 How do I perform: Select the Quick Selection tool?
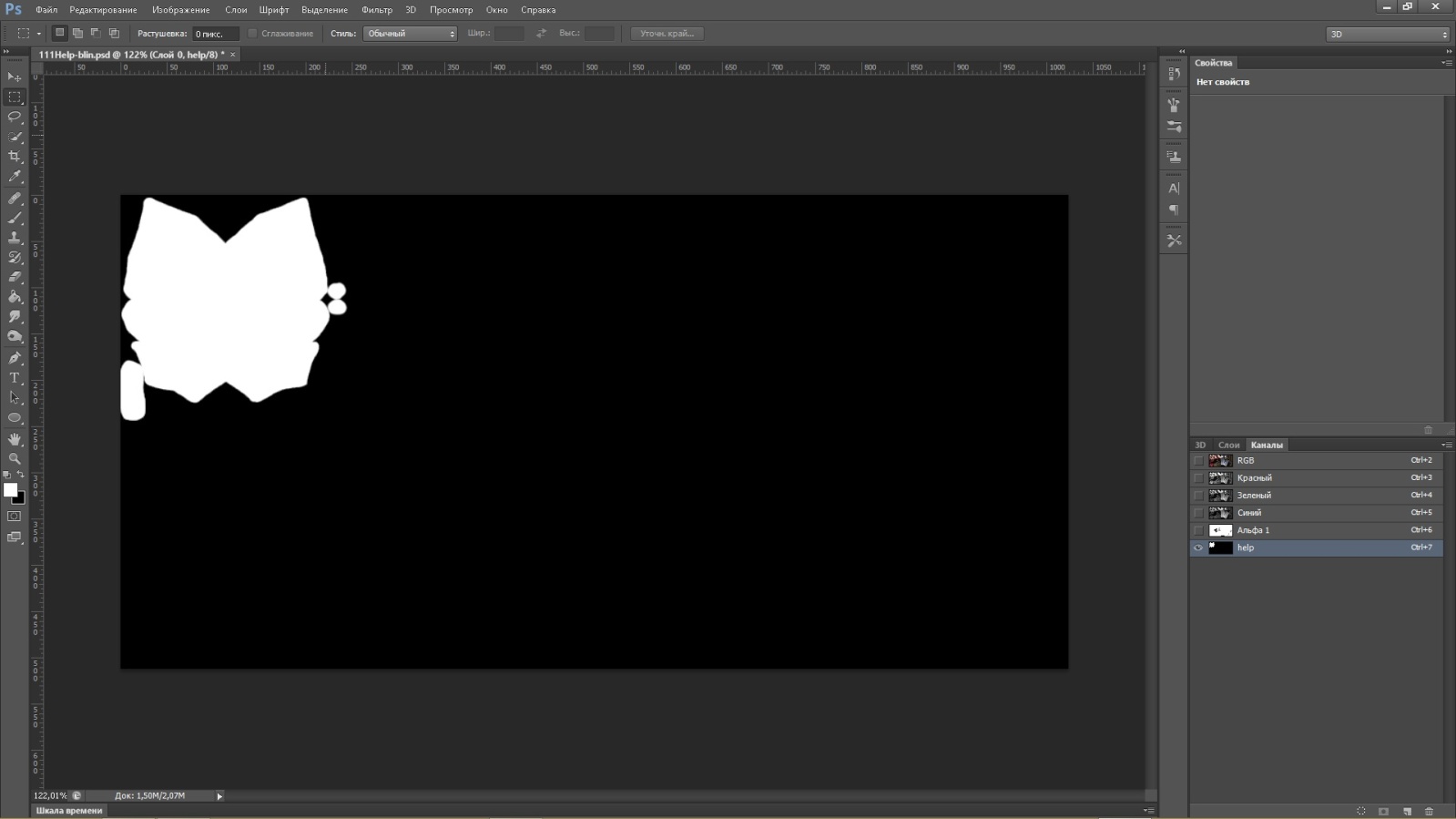(15, 137)
